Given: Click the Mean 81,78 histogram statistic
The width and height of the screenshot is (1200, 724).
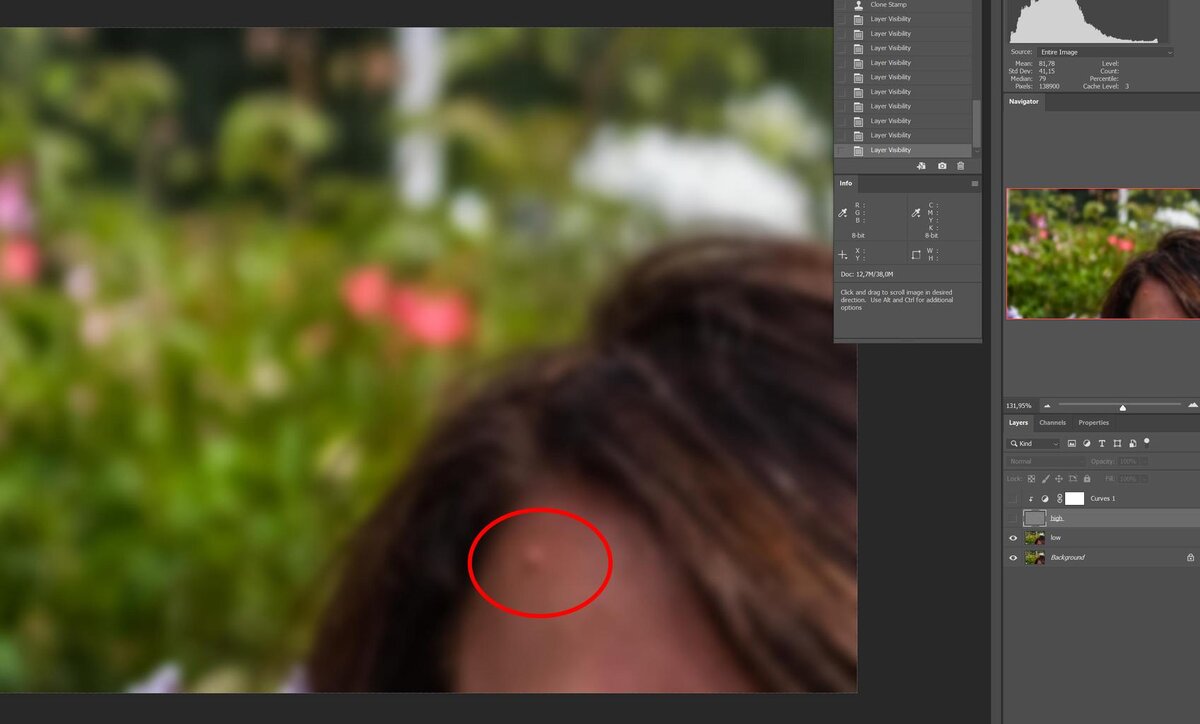Looking at the screenshot, I should point(1033,63).
